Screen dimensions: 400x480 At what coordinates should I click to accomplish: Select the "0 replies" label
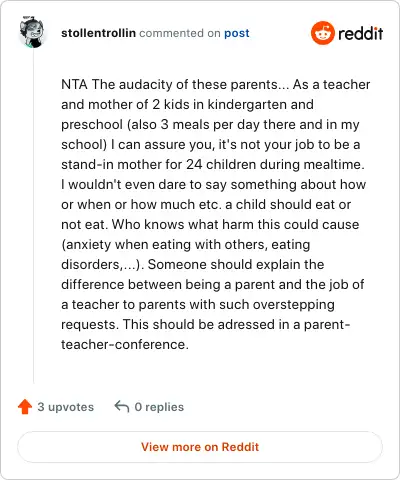point(159,407)
